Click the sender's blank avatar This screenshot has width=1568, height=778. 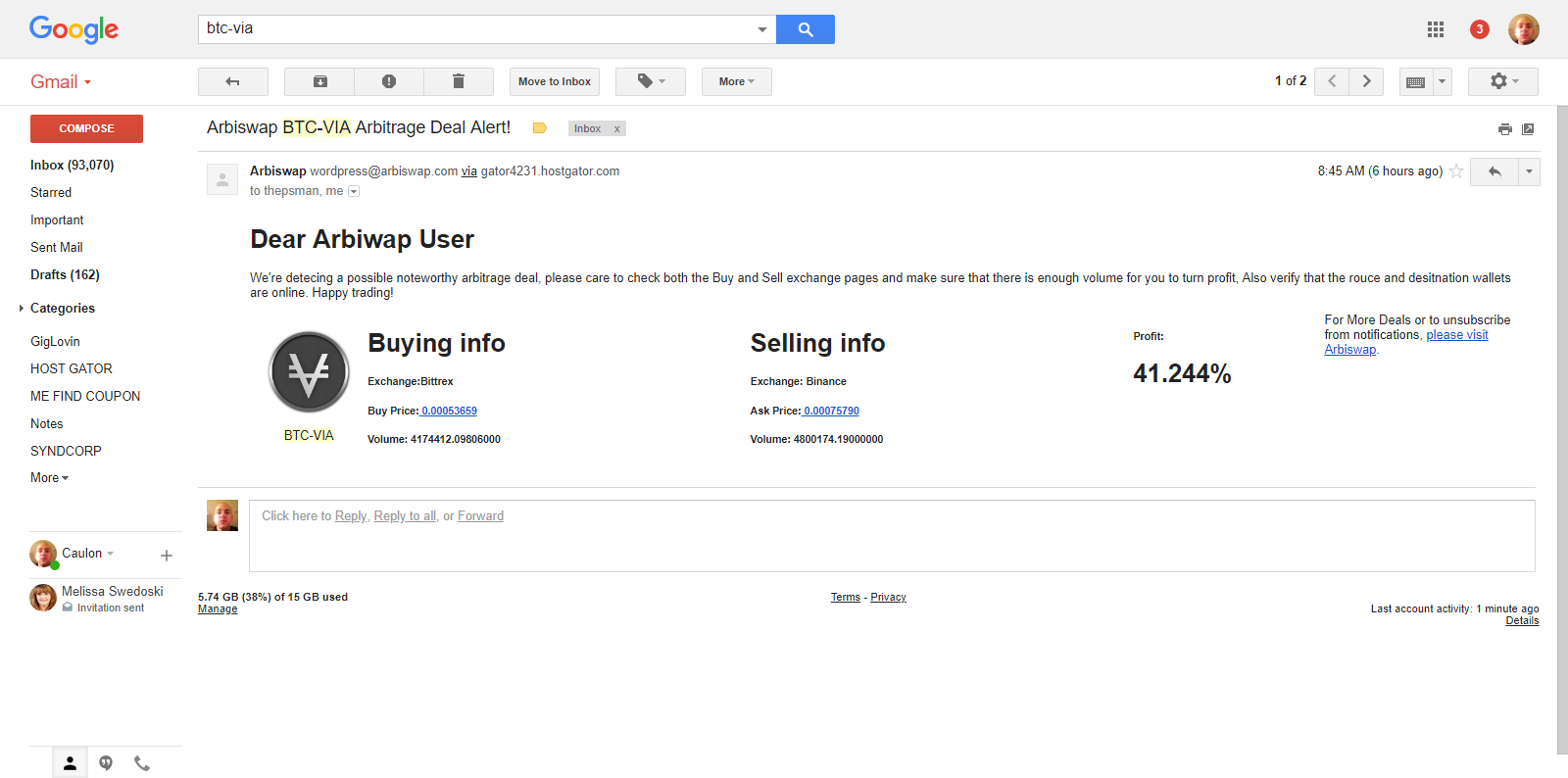pos(222,179)
